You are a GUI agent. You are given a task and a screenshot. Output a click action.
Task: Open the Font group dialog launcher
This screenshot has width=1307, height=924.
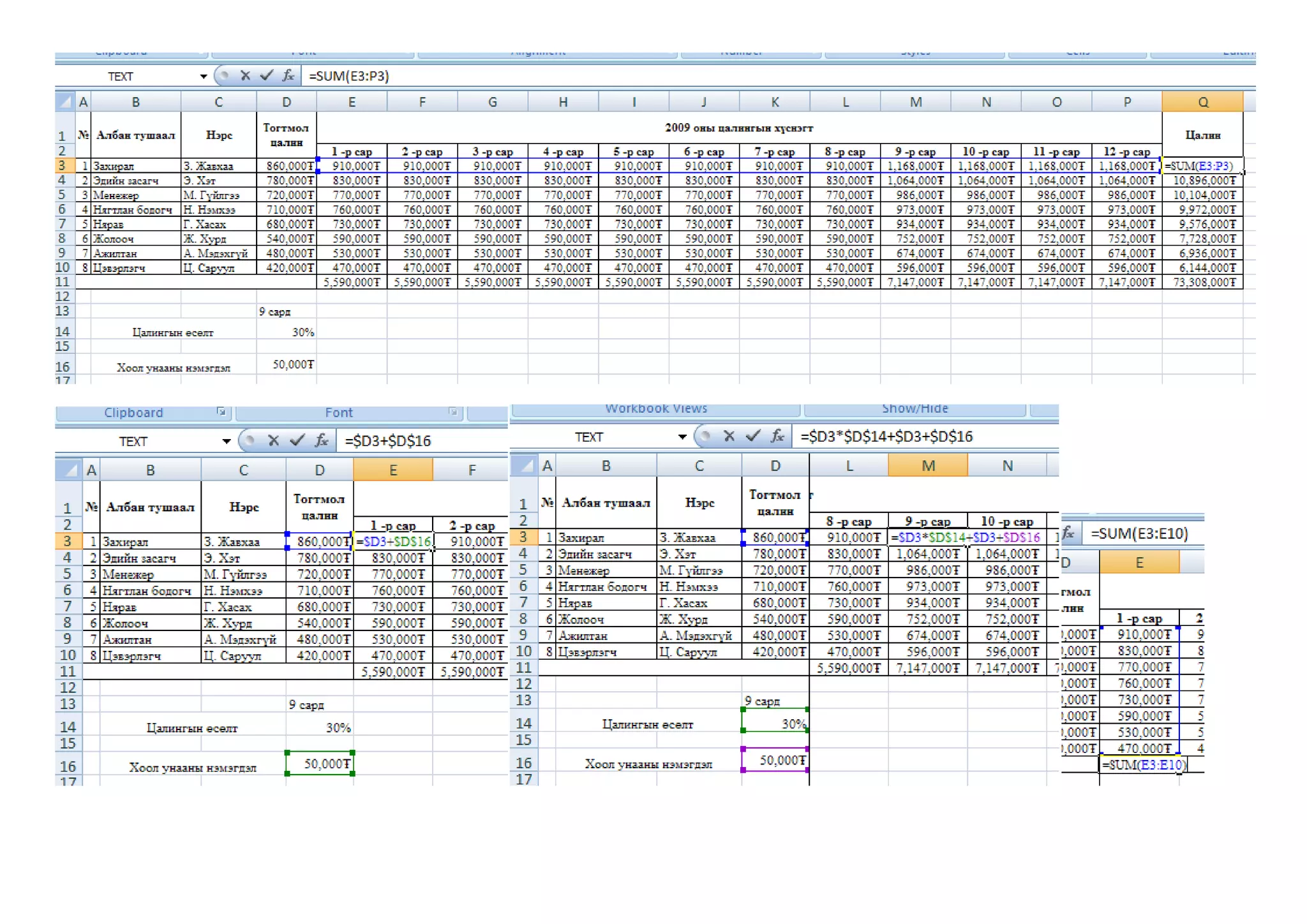tap(452, 412)
